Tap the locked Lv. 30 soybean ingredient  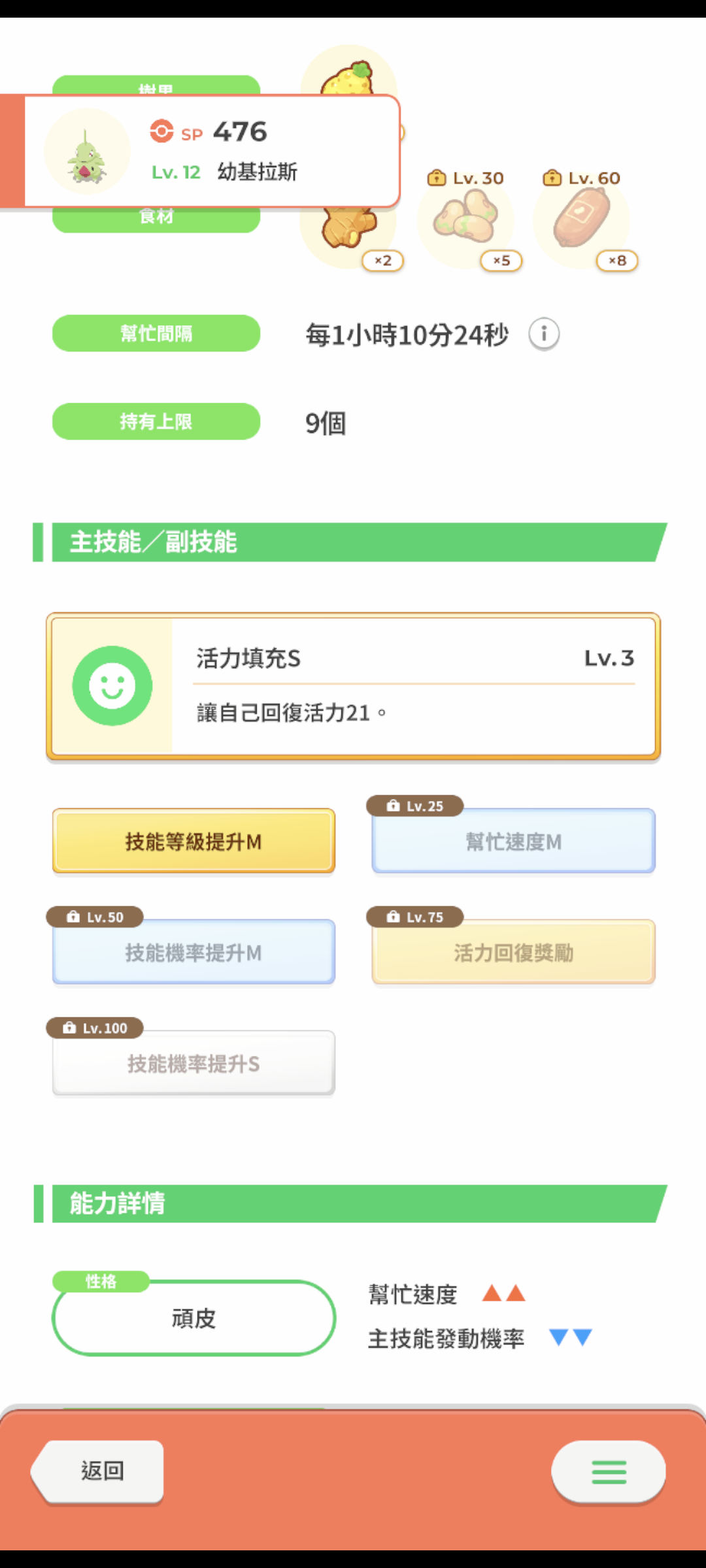465,221
